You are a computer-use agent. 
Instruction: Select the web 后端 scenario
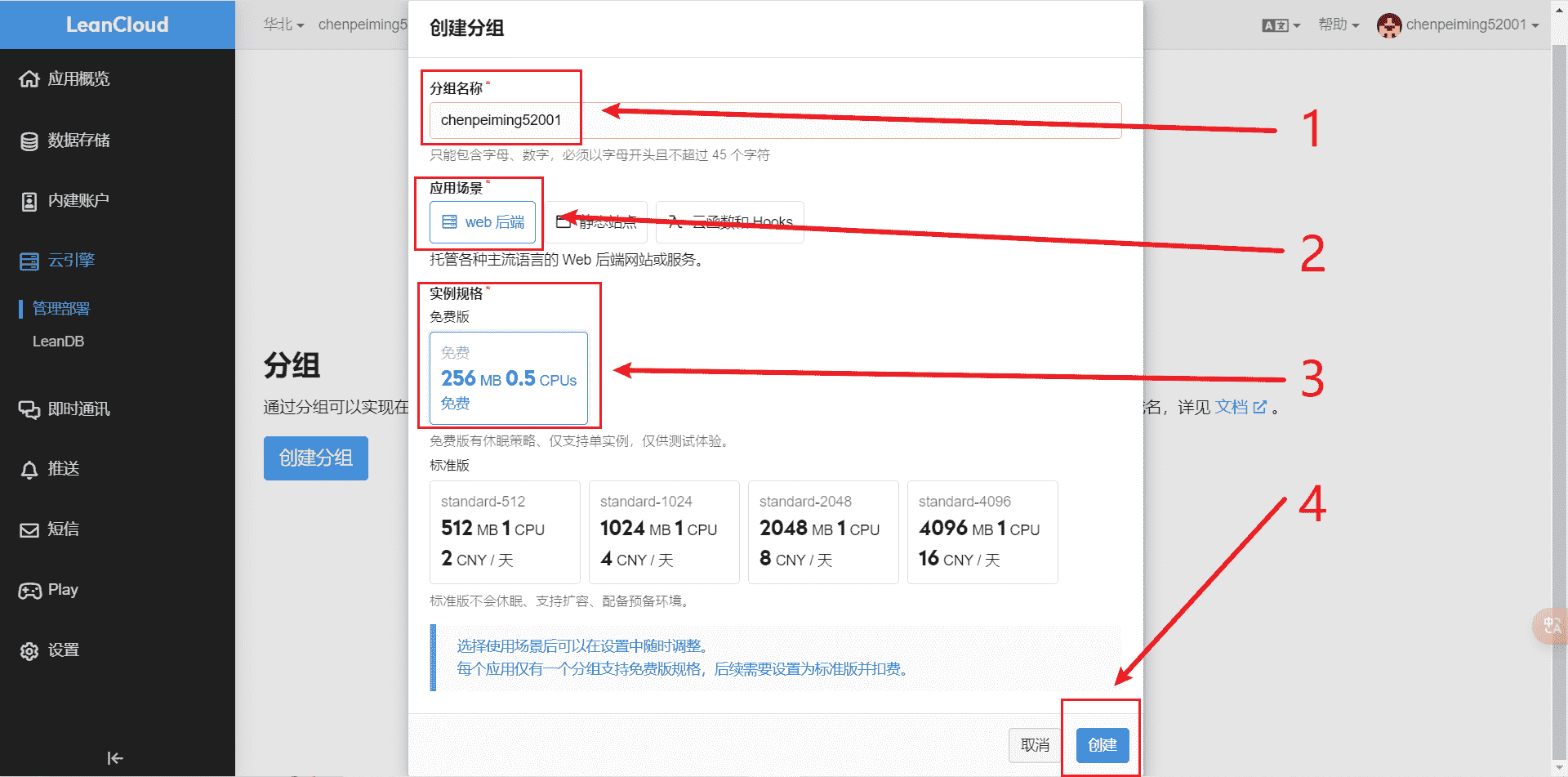tap(483, 222)
